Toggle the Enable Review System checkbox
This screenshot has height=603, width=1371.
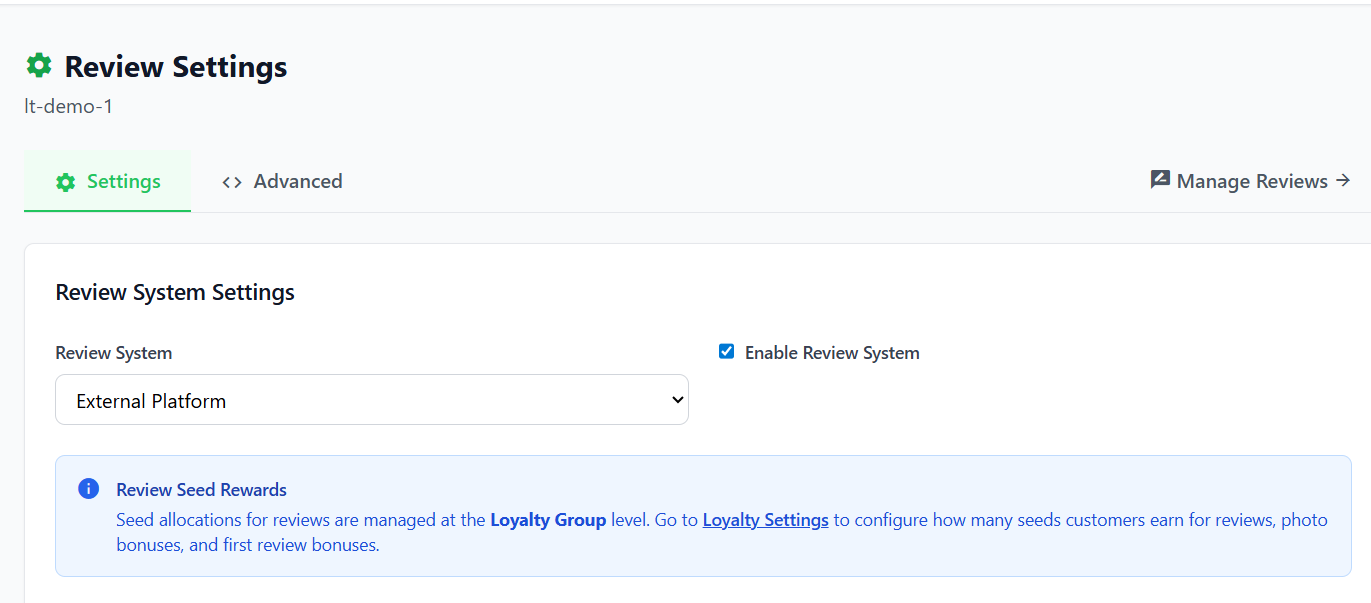pos(727,352)
